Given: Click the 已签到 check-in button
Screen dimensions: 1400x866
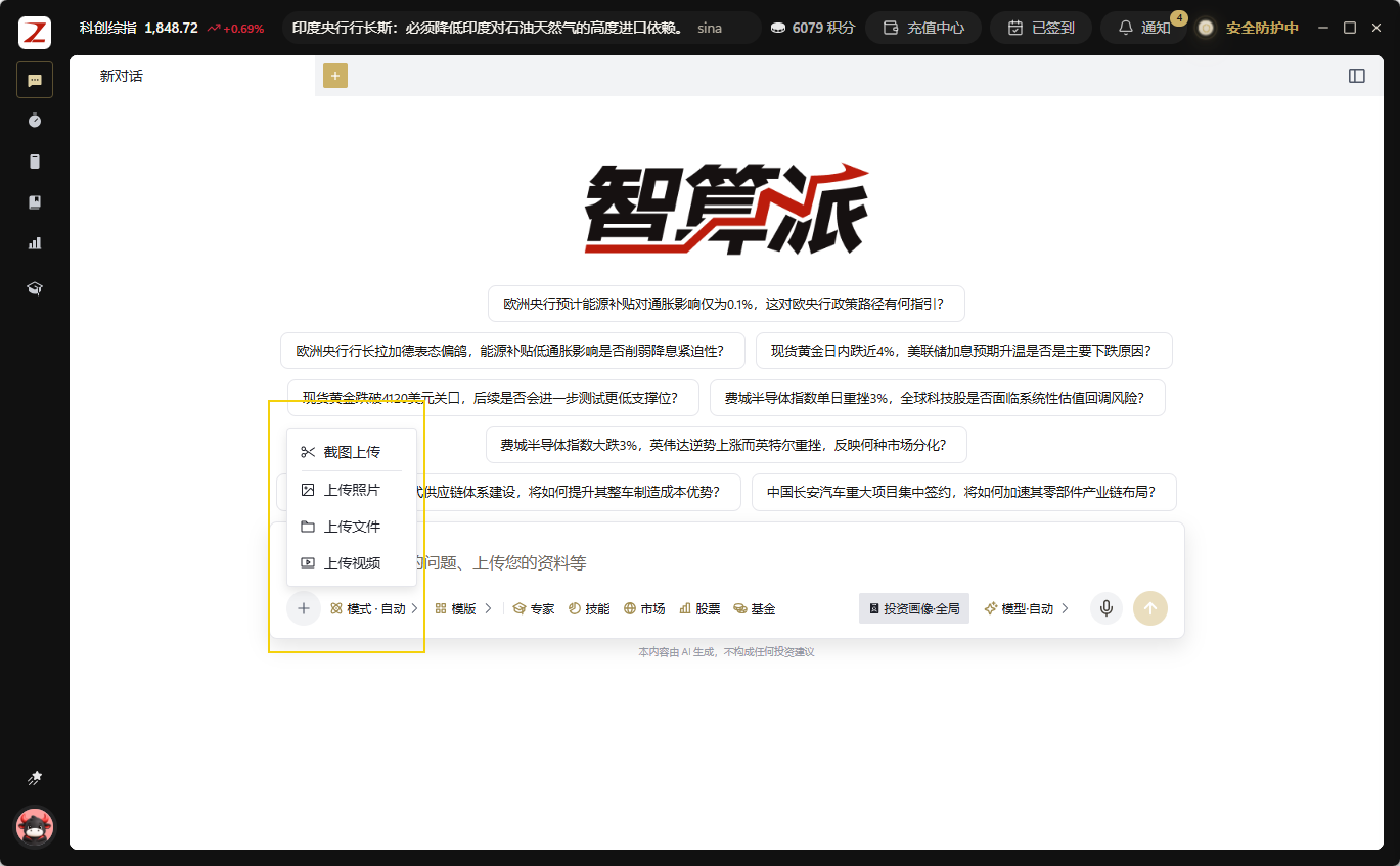Looking at the screenshot, I should 1041,28.
